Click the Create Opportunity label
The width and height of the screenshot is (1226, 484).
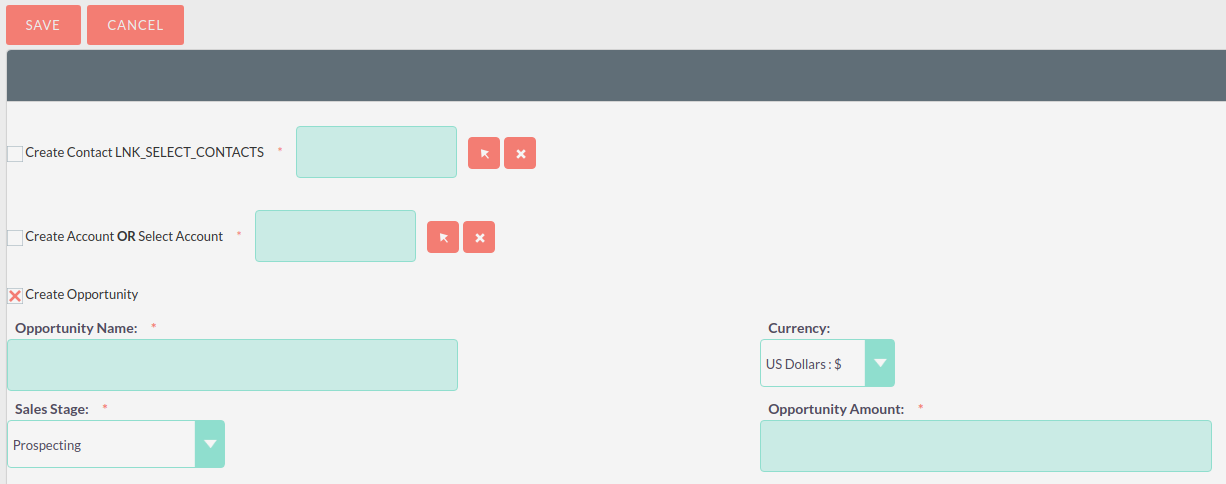pyautogui.click(x=82, y=294)
